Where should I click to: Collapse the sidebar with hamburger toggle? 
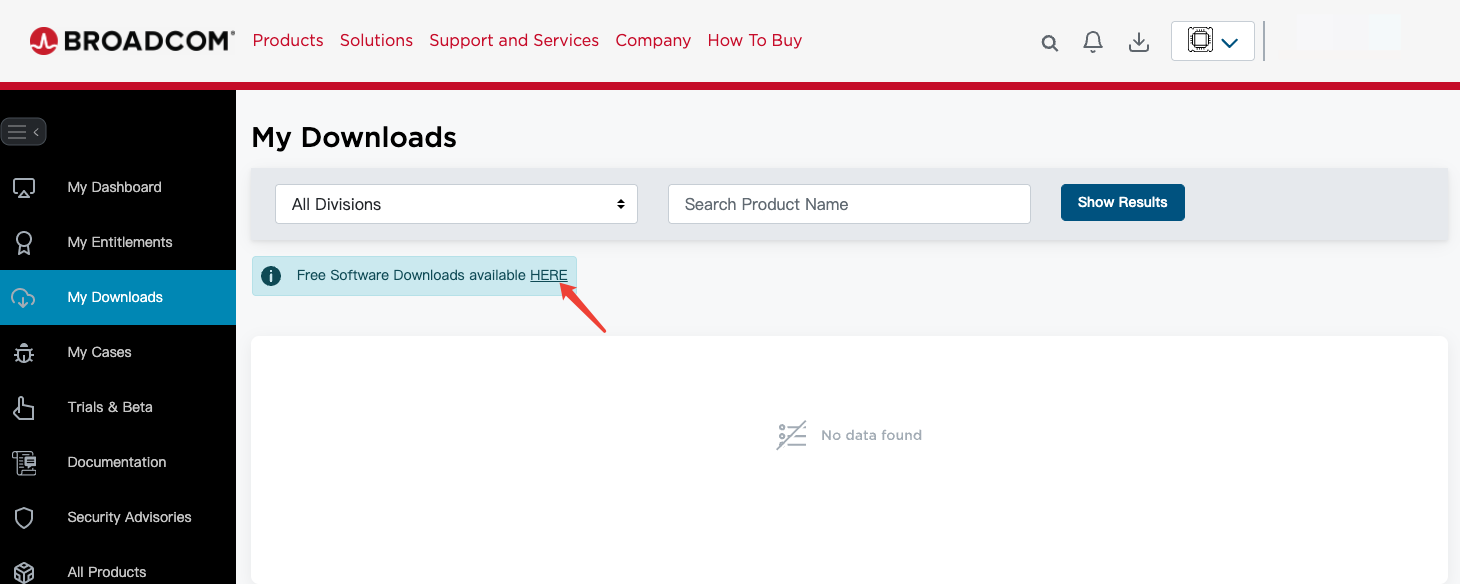[24, 132]
